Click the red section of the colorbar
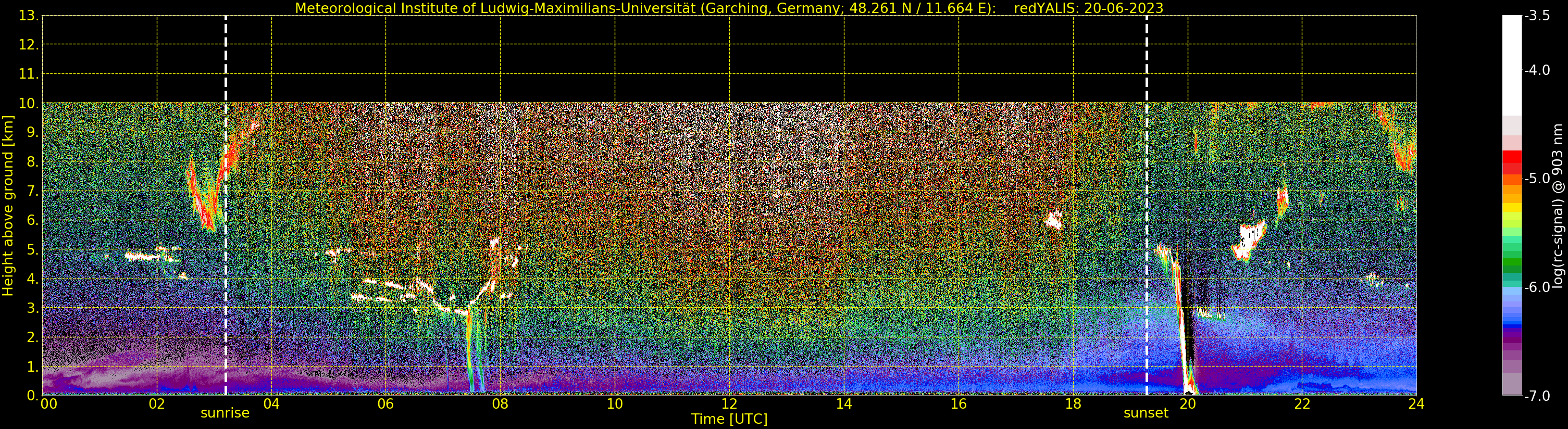 click(x=1512, y=162)
